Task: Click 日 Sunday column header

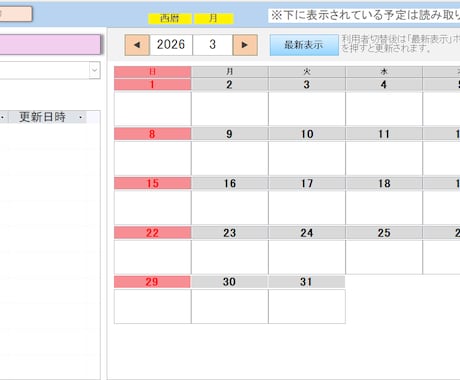Action: click(152, 72)
